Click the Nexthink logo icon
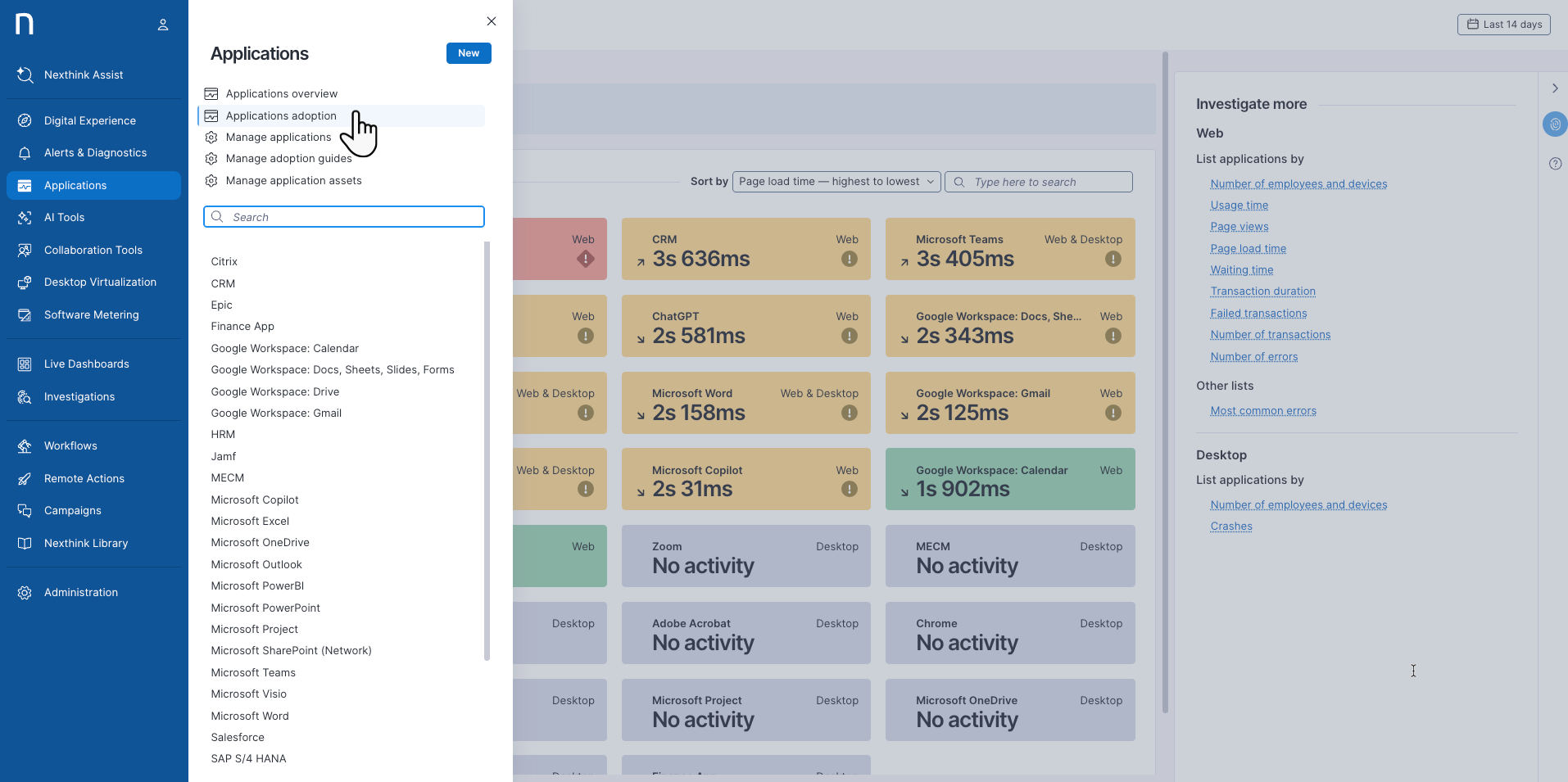The image size is (1568, 782). coord(25,24)
